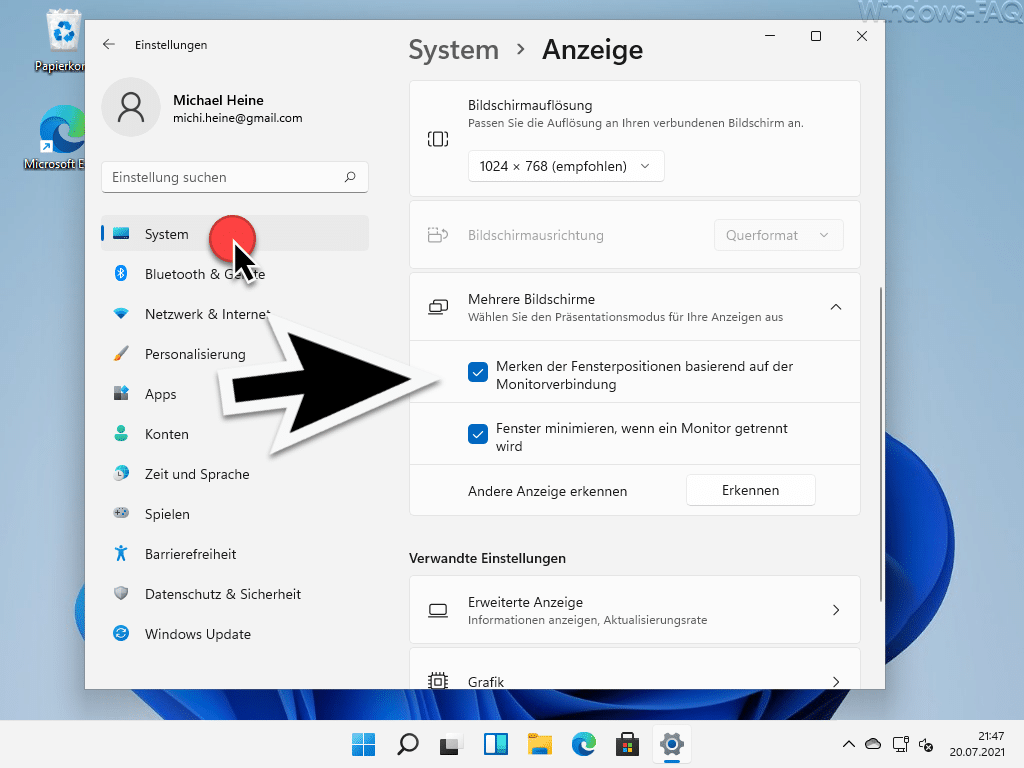Click the Grafik row label

(486, 681)
